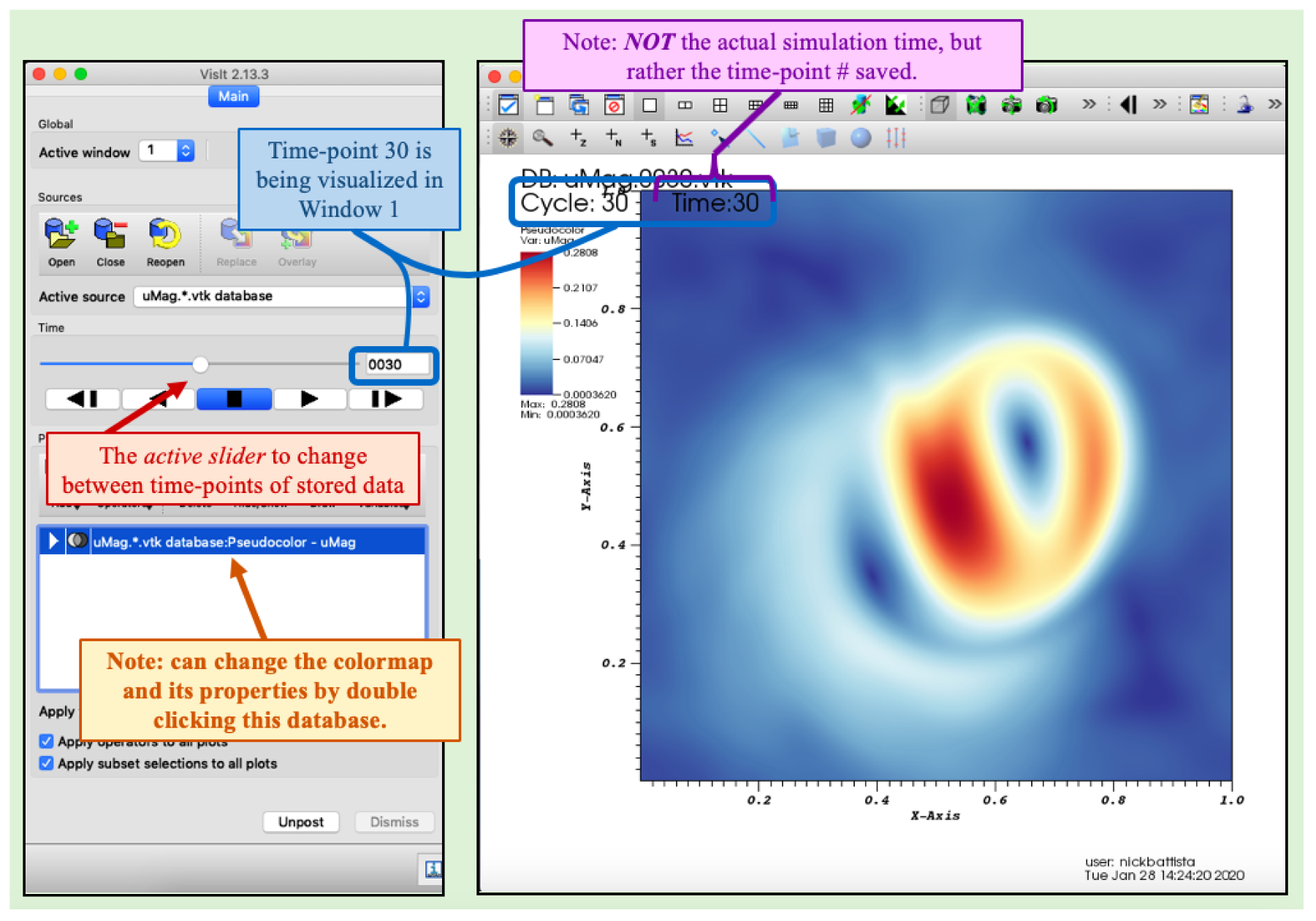Click the Active source field text
Viewport: 1316px width, 921px height.
coord(208,296)
